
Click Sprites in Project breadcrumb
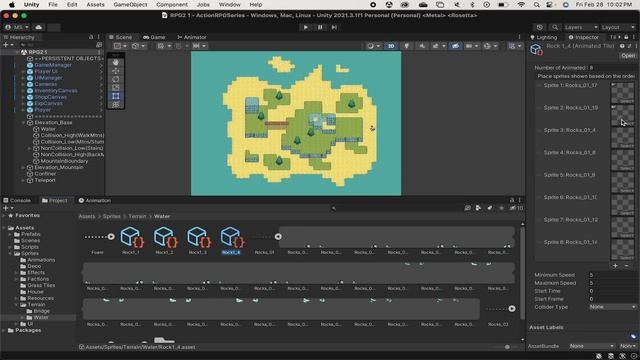[111, 216]
